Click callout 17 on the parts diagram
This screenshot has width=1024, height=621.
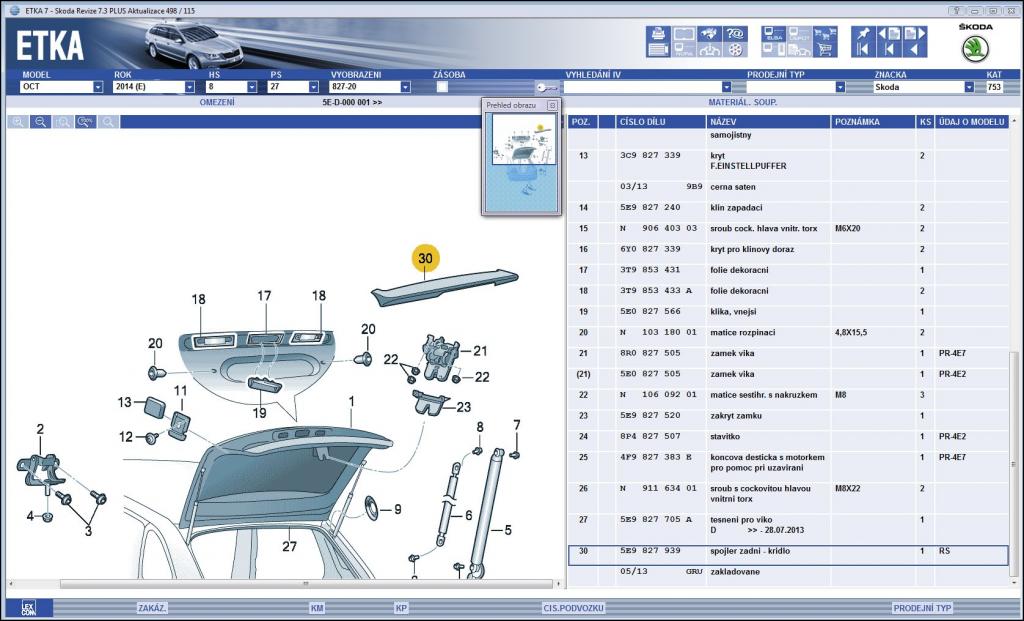pyautogui.click(x=264, y=296)
